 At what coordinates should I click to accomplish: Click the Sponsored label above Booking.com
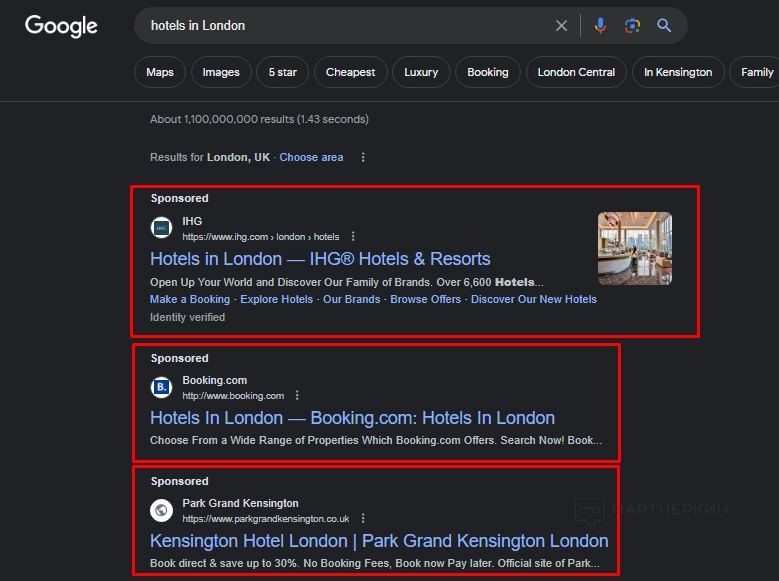pyautogui.click(x=179, y=358)
